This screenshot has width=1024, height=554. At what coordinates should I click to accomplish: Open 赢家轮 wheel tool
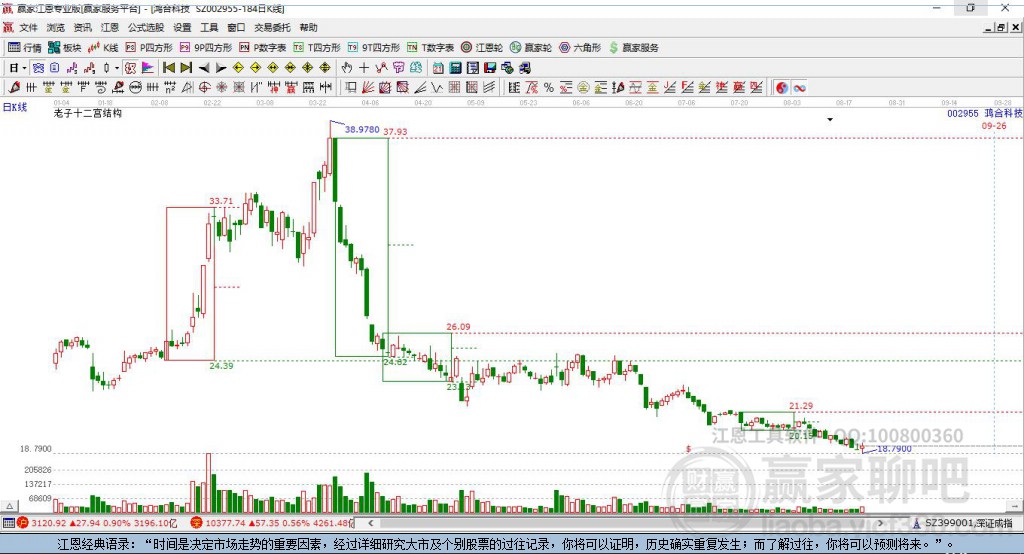[x=531, y=48]
